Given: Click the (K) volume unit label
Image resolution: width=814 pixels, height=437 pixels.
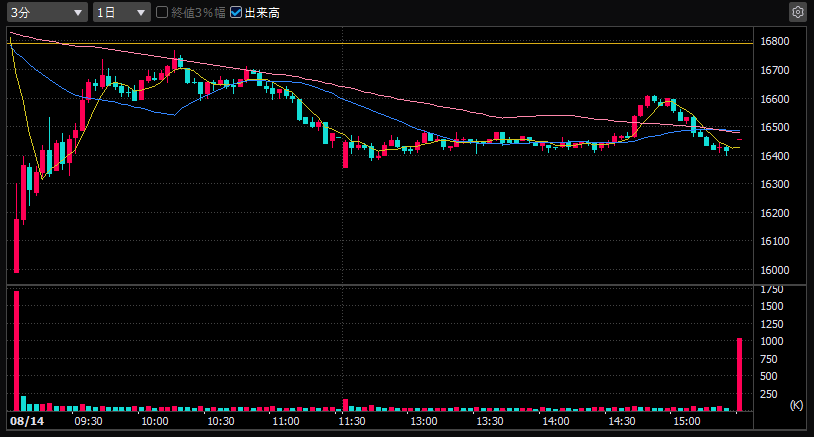Looking at the screenshot, I should (x=796, y=405).
